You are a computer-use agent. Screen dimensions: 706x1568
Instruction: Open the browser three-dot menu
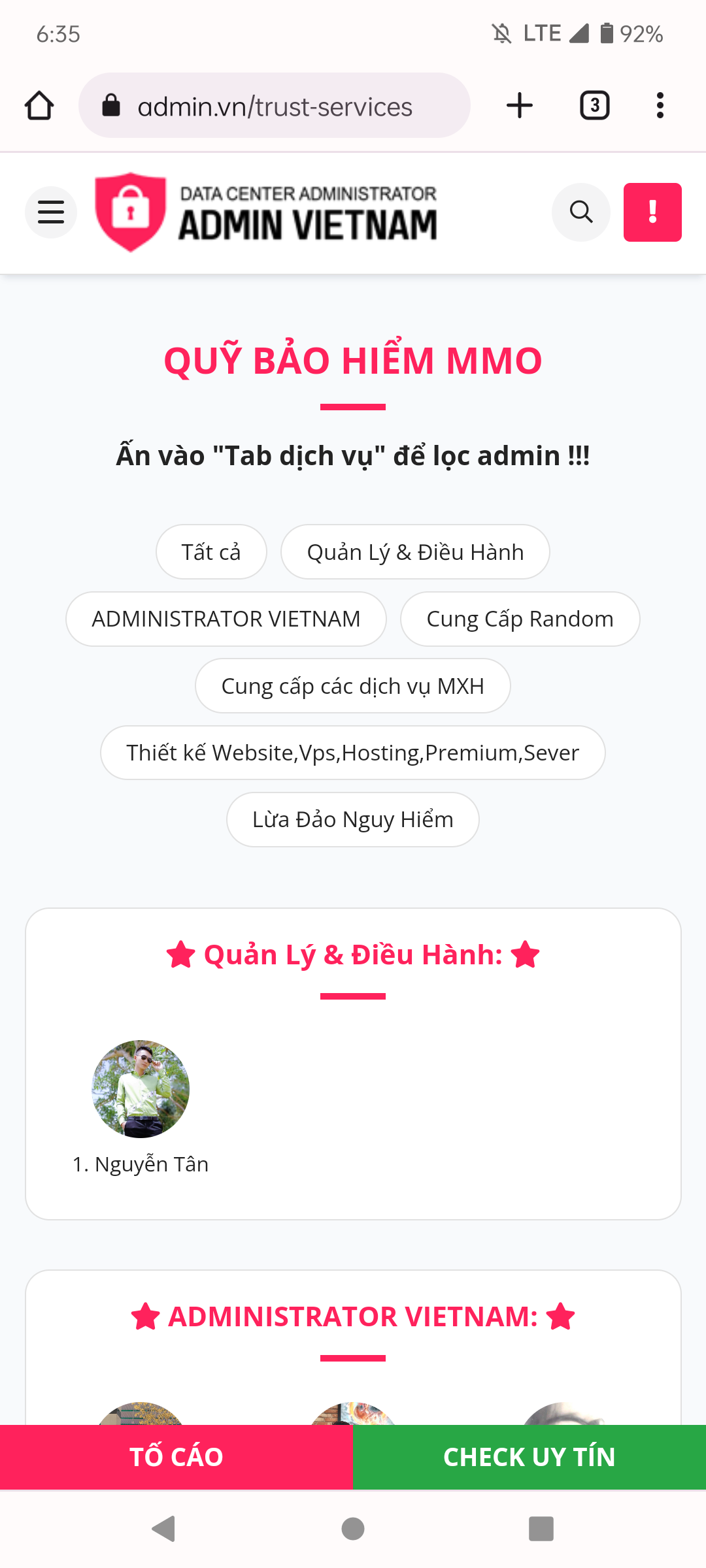pyautogui.click(x=660, y=106)
